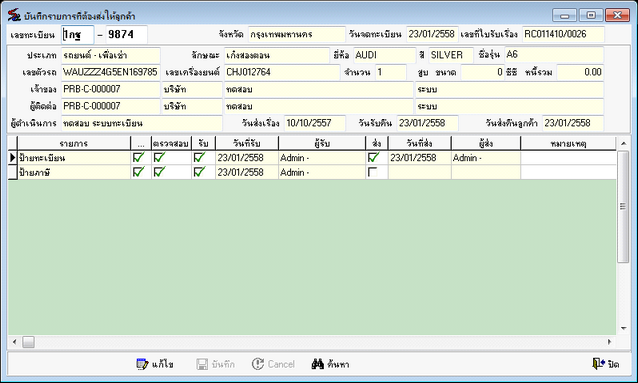Click the หมายเหตุ column header
Image resolution: width=638 pixels, height=383 pixels.
point(568,143)
